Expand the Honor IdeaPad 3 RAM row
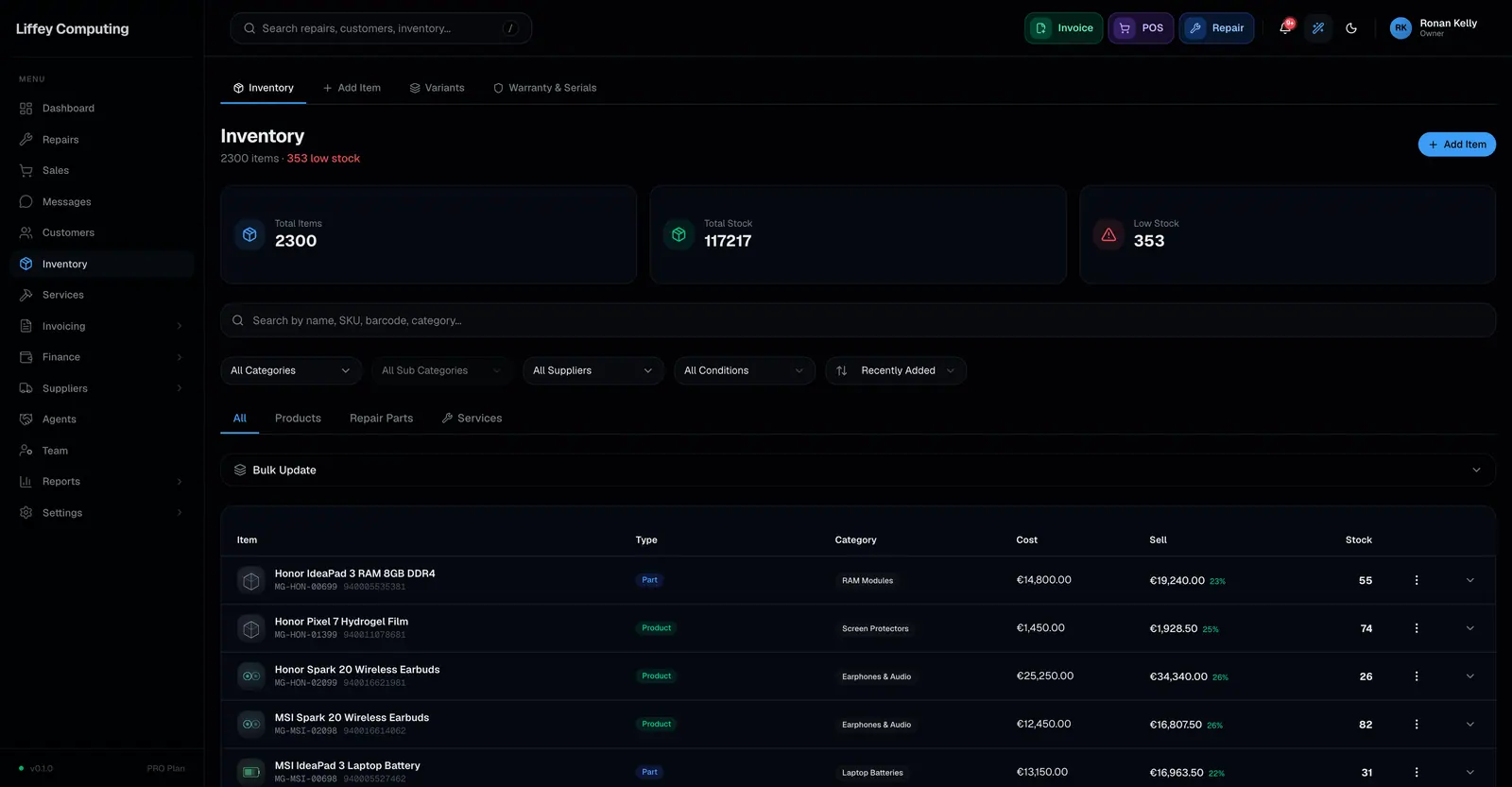The image size is (1512, 787). click(1469, 580)
